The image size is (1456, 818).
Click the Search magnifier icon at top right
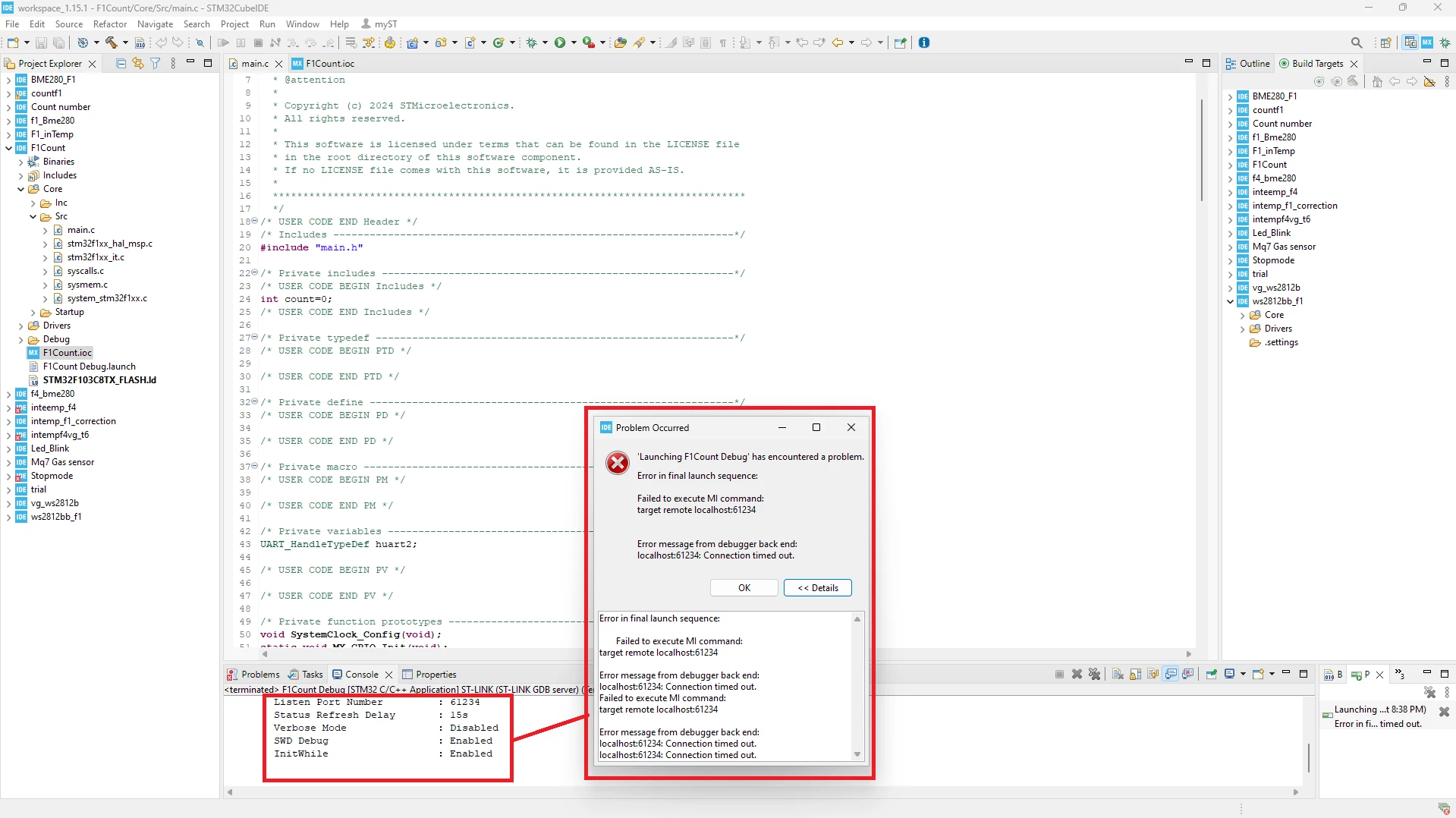click(1357, 42)
